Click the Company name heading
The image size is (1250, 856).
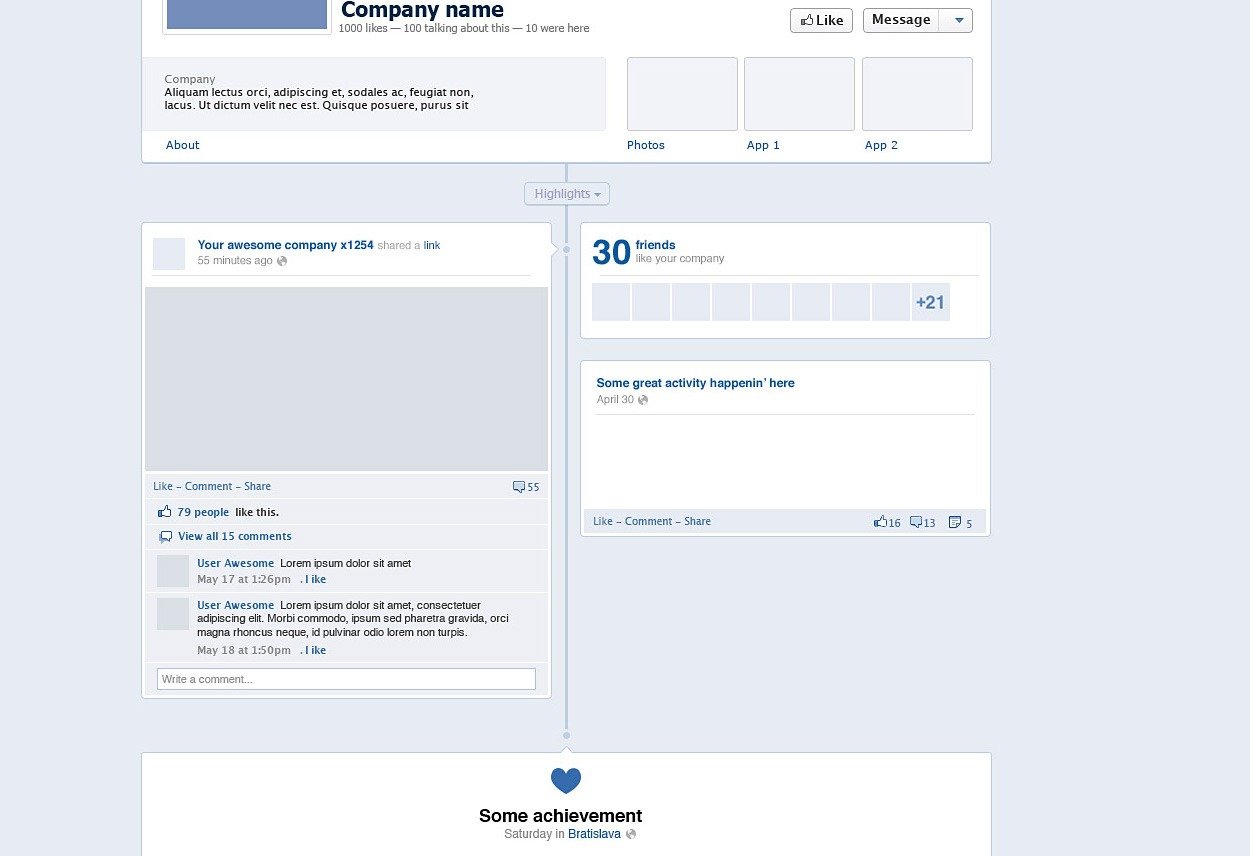(422, 10)
